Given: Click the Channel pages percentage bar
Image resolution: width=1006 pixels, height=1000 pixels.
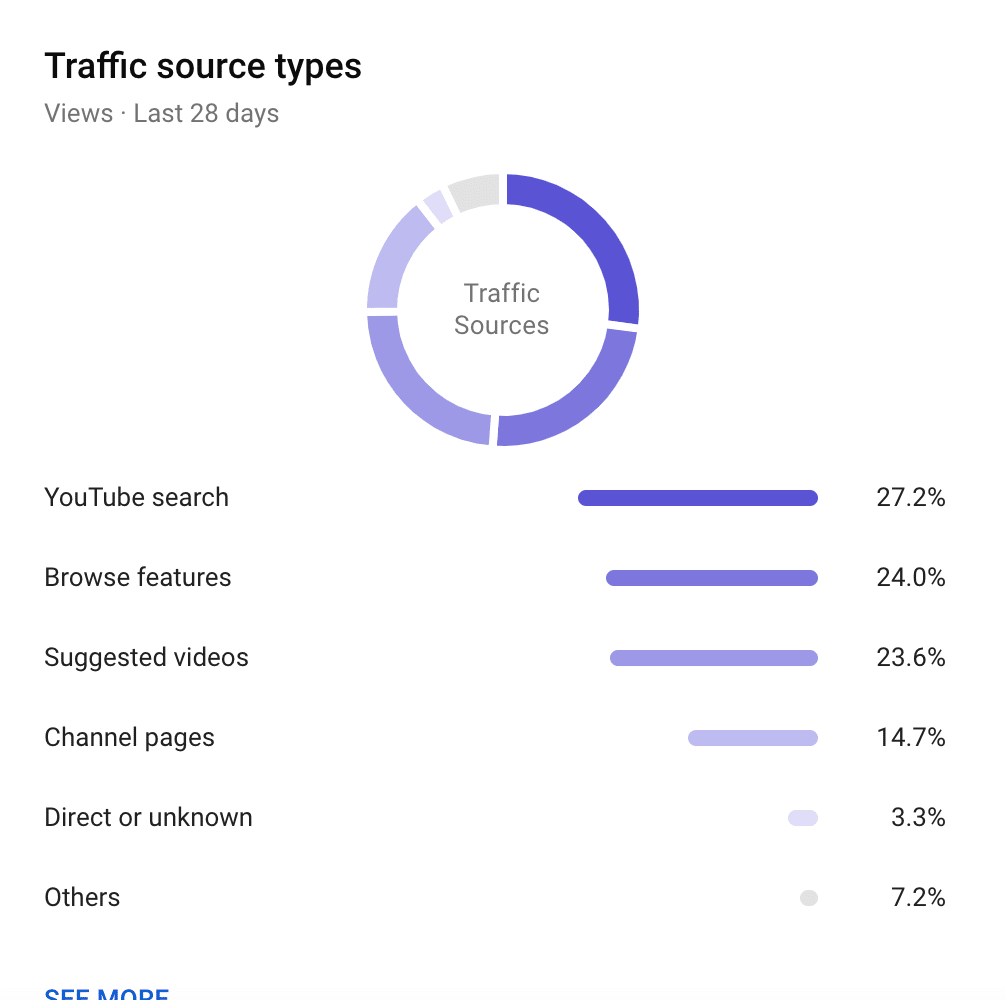Looking at the screenshot, I should pyautogui.click(x=753, y=738).
